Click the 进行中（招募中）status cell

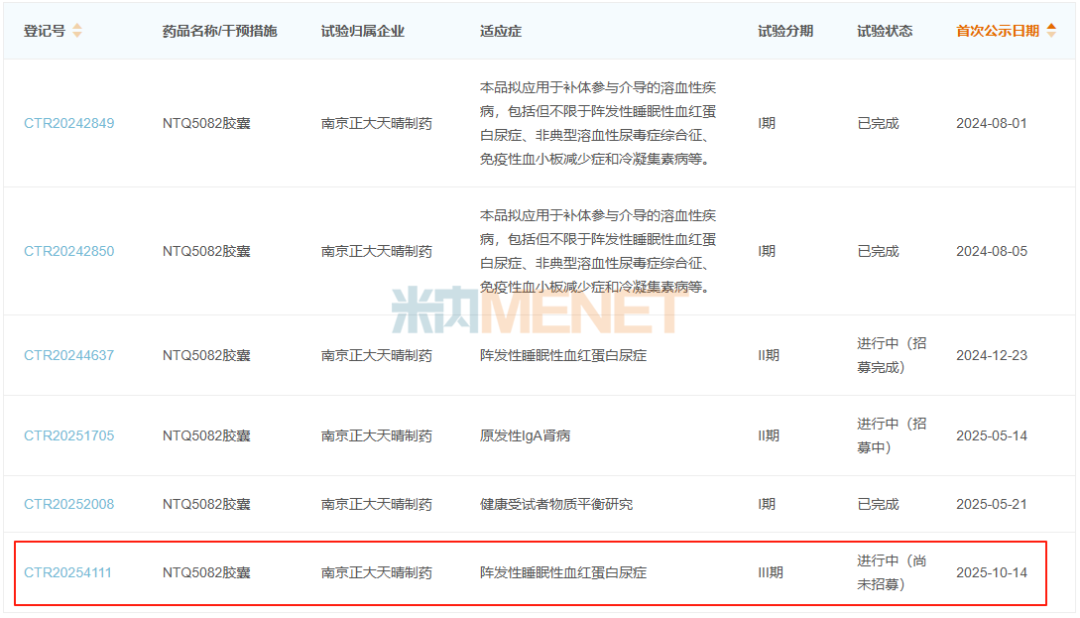coord(892,436)
